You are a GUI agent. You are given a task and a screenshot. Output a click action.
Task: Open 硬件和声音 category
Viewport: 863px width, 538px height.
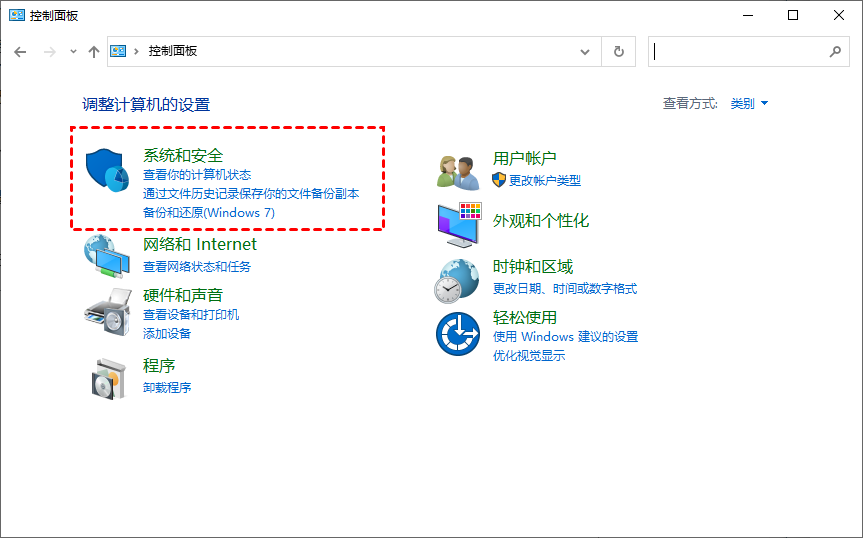point(183,295)
